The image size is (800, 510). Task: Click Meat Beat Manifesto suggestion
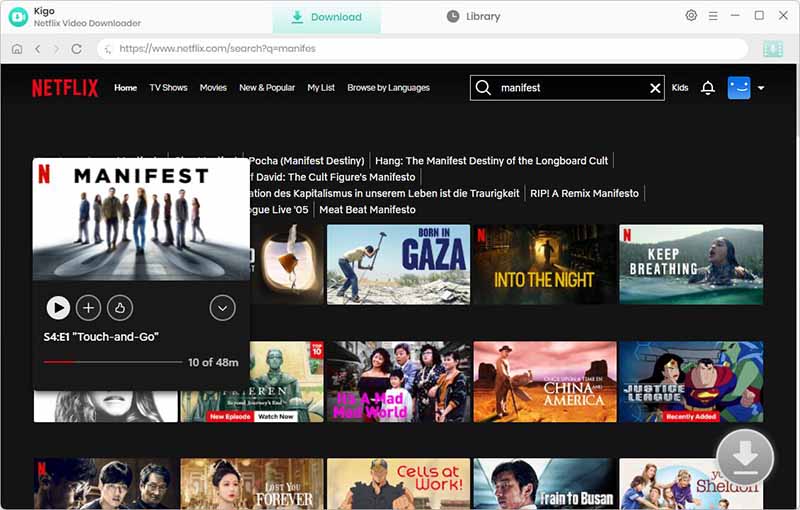[367, 210]
